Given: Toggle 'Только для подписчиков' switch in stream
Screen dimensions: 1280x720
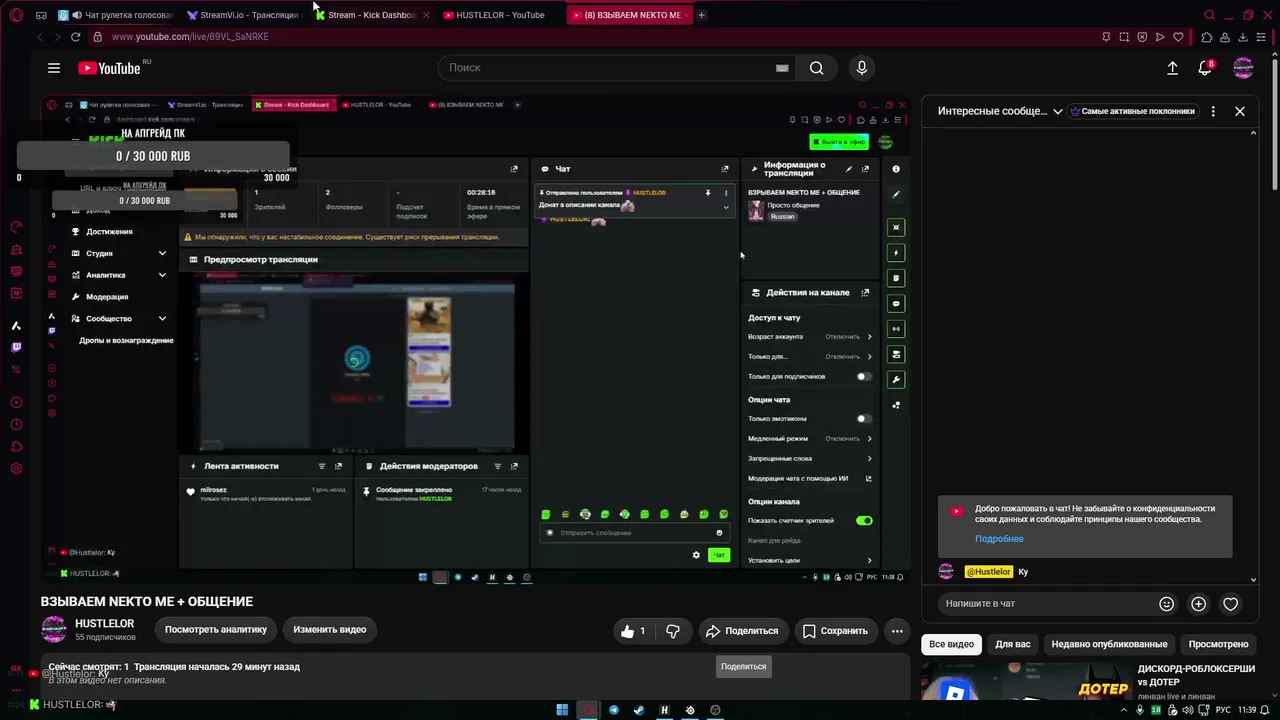Looking at the screenshot, I should click(x=864, y=377).
